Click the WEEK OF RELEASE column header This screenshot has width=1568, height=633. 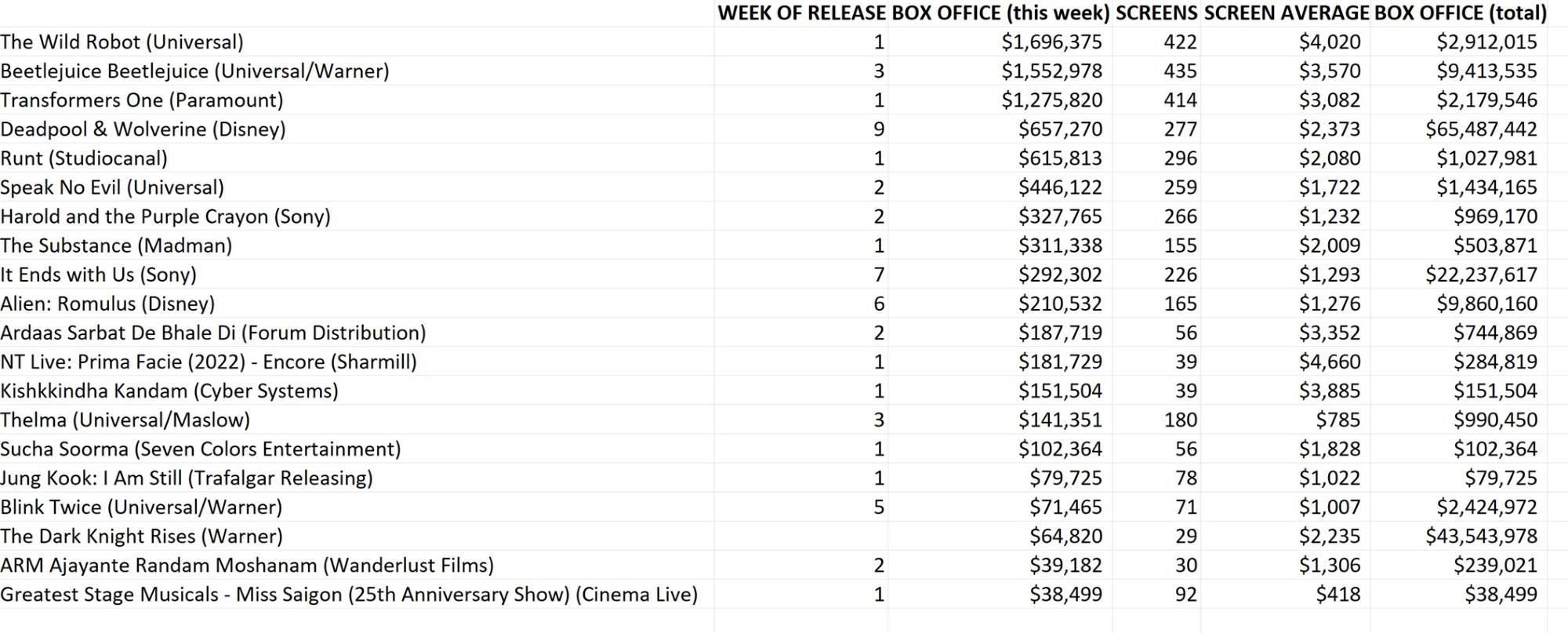(801, 13)
